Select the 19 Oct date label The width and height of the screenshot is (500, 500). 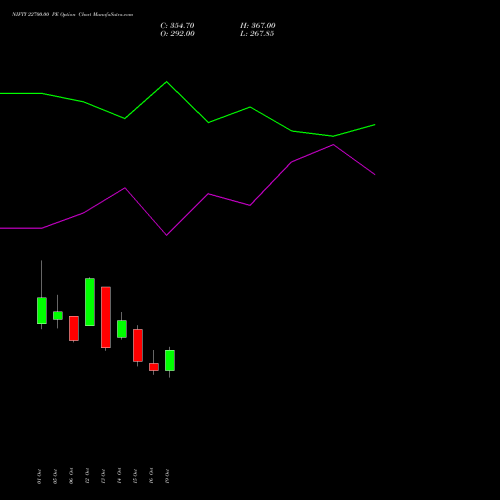point(167,476)
